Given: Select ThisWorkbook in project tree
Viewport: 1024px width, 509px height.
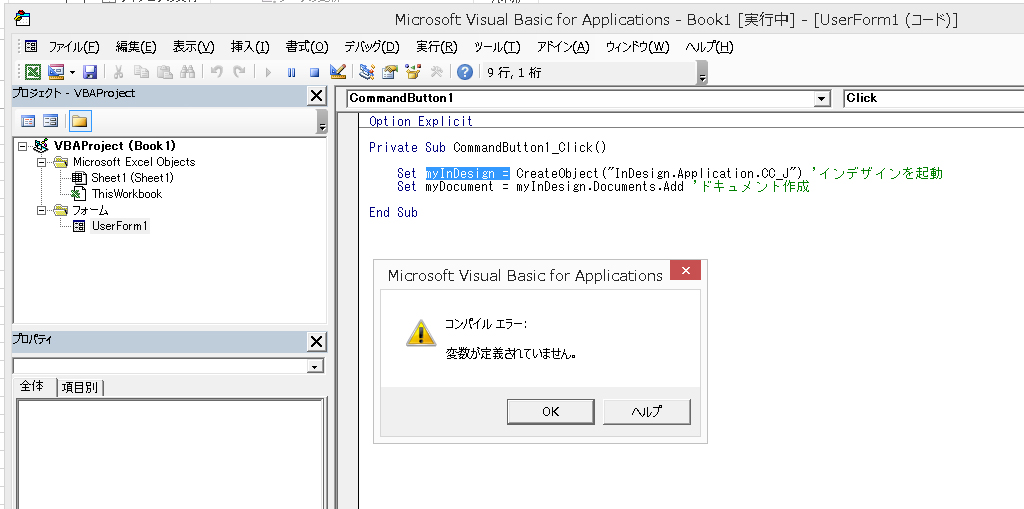Looking at the screenshot, I should click(127, 194).
